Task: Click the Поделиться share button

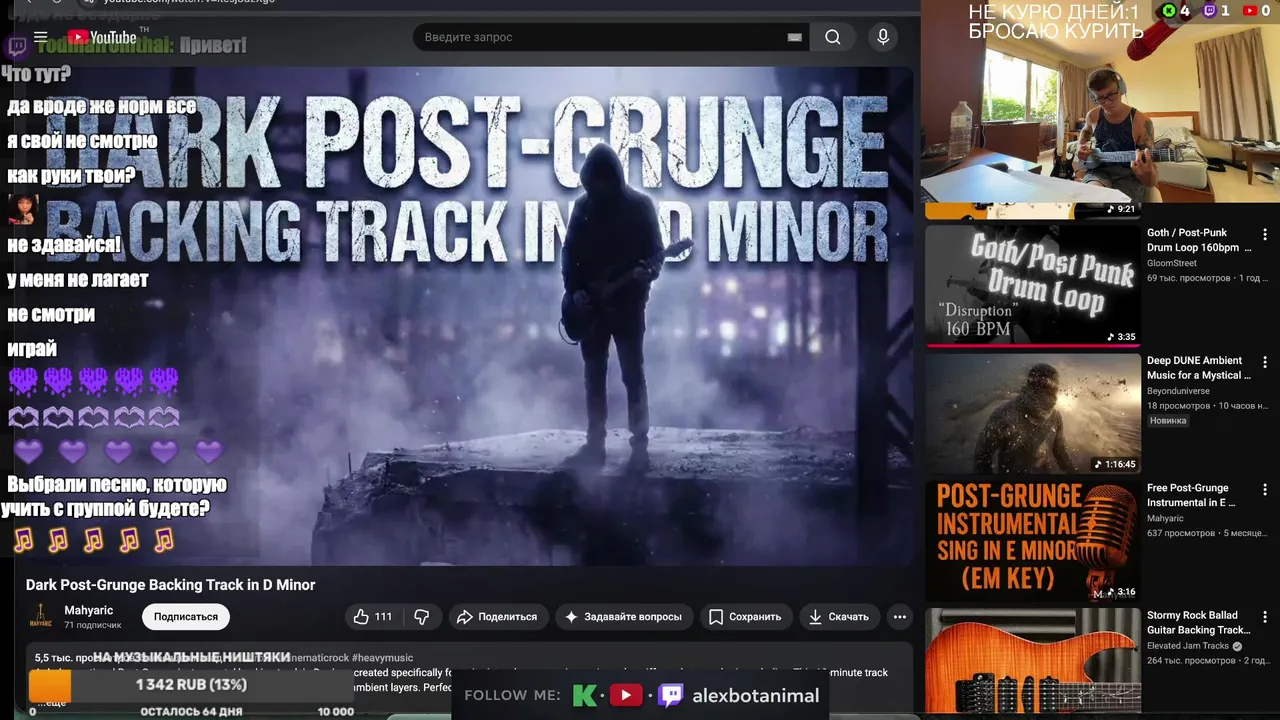Action: tap(498, 617)
